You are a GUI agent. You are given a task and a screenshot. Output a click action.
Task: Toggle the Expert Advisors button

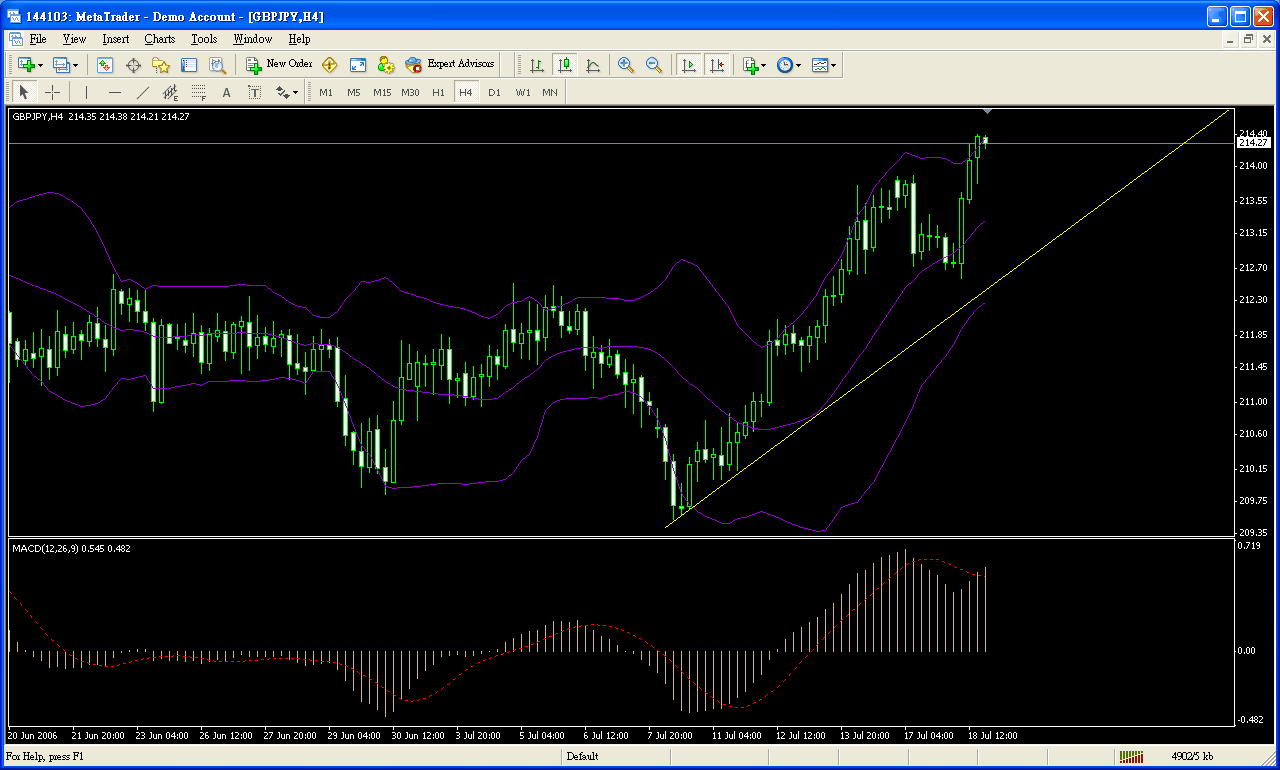[450, 65]
